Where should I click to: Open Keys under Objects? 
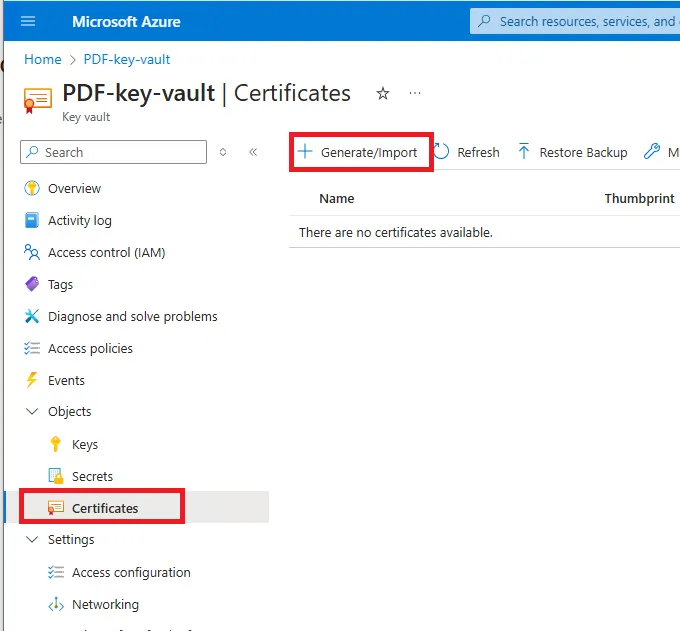85,445
